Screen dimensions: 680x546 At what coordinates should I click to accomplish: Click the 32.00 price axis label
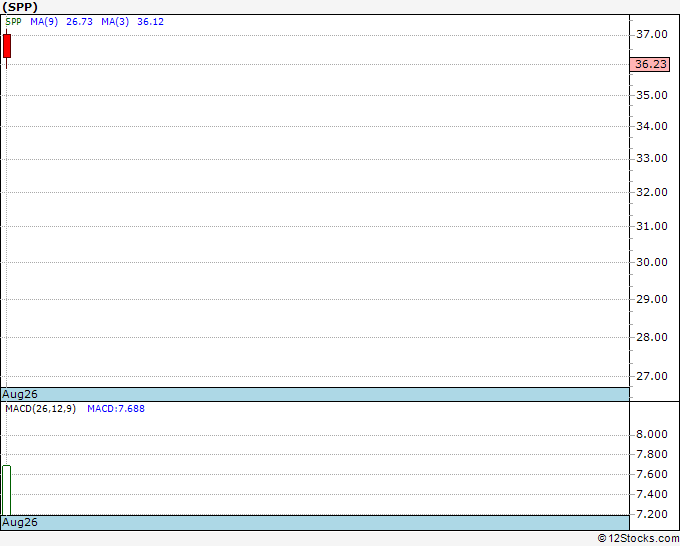point(652,192)
